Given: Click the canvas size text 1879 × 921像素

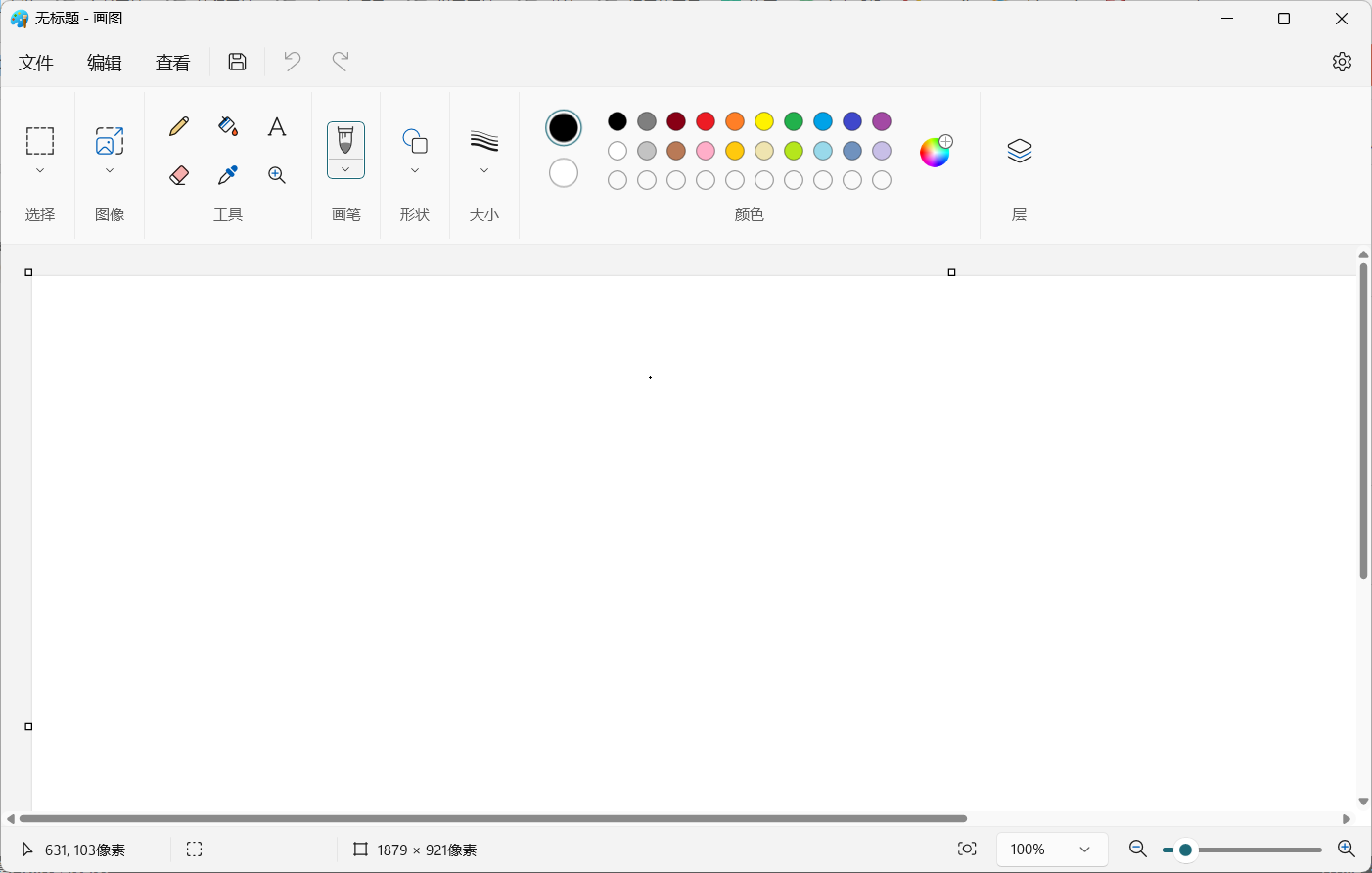Looking at the screenshot, I should click(427, 850).
